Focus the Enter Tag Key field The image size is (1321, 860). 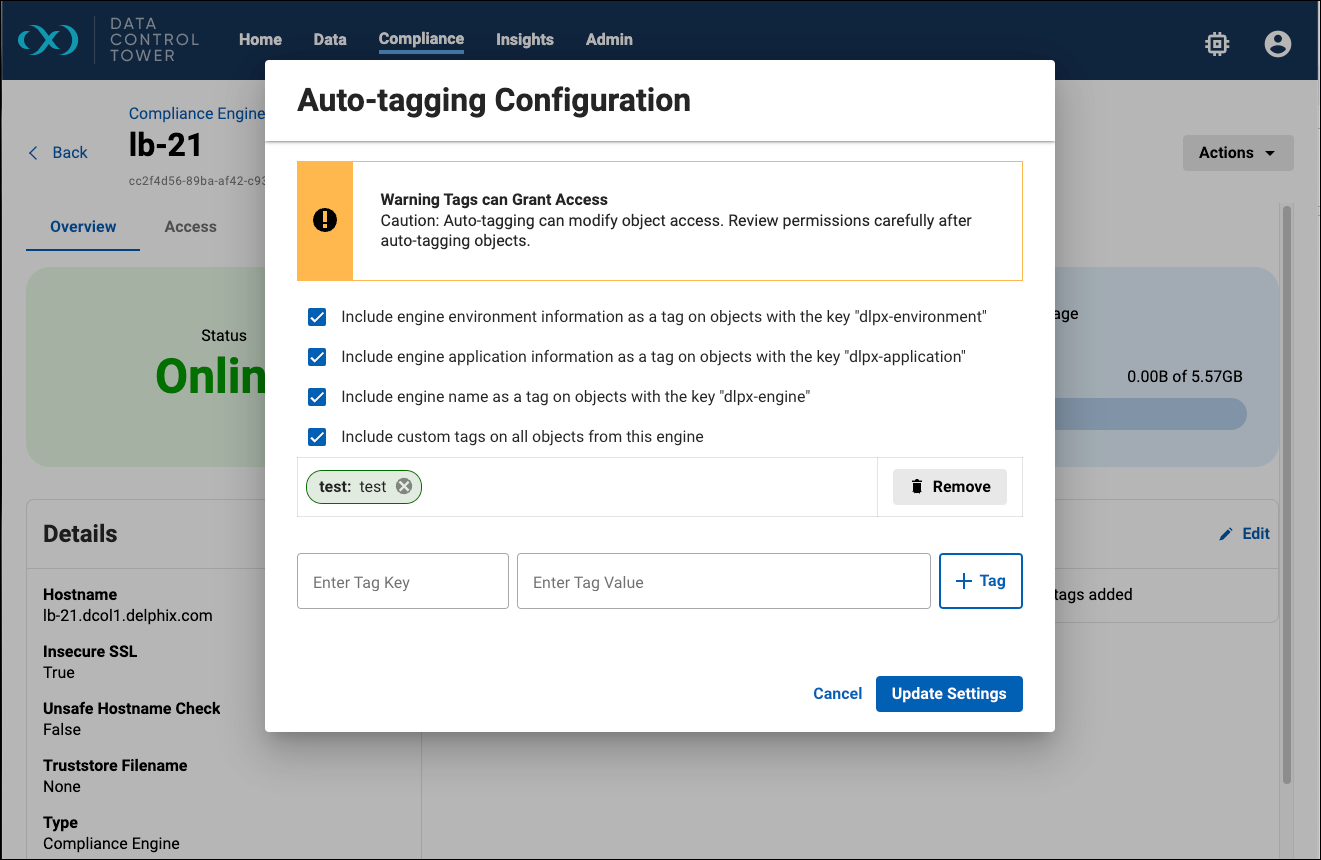point(402,582)
